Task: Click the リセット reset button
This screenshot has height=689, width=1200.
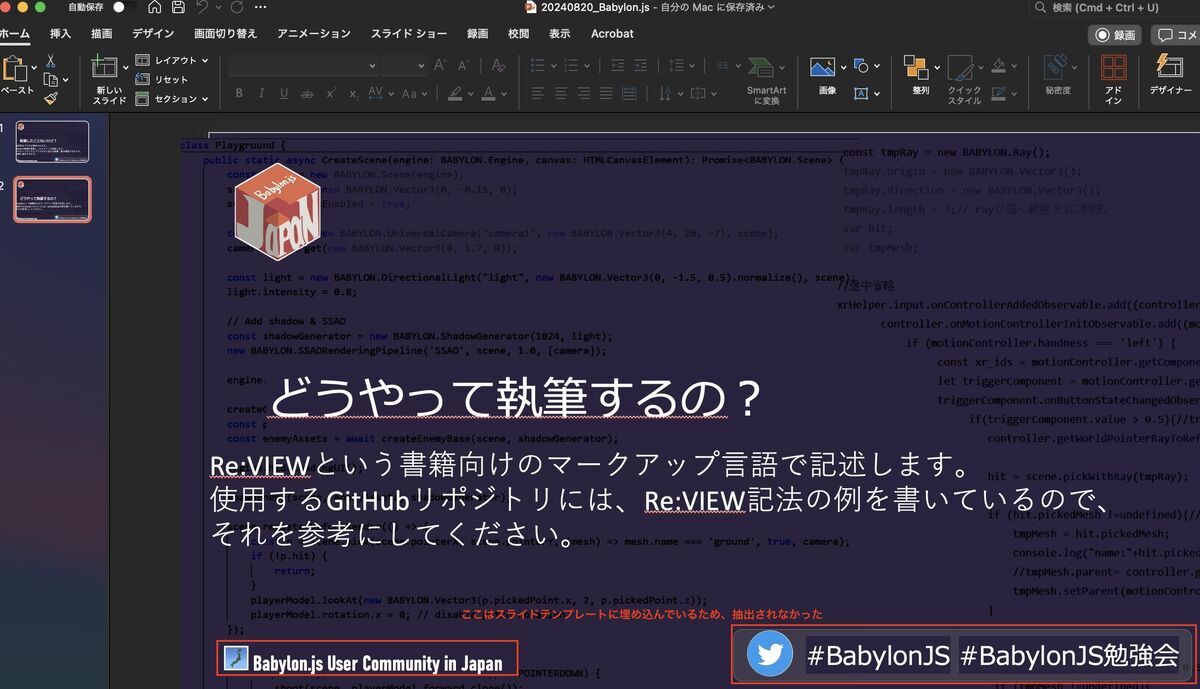Action: pos(162,80)
